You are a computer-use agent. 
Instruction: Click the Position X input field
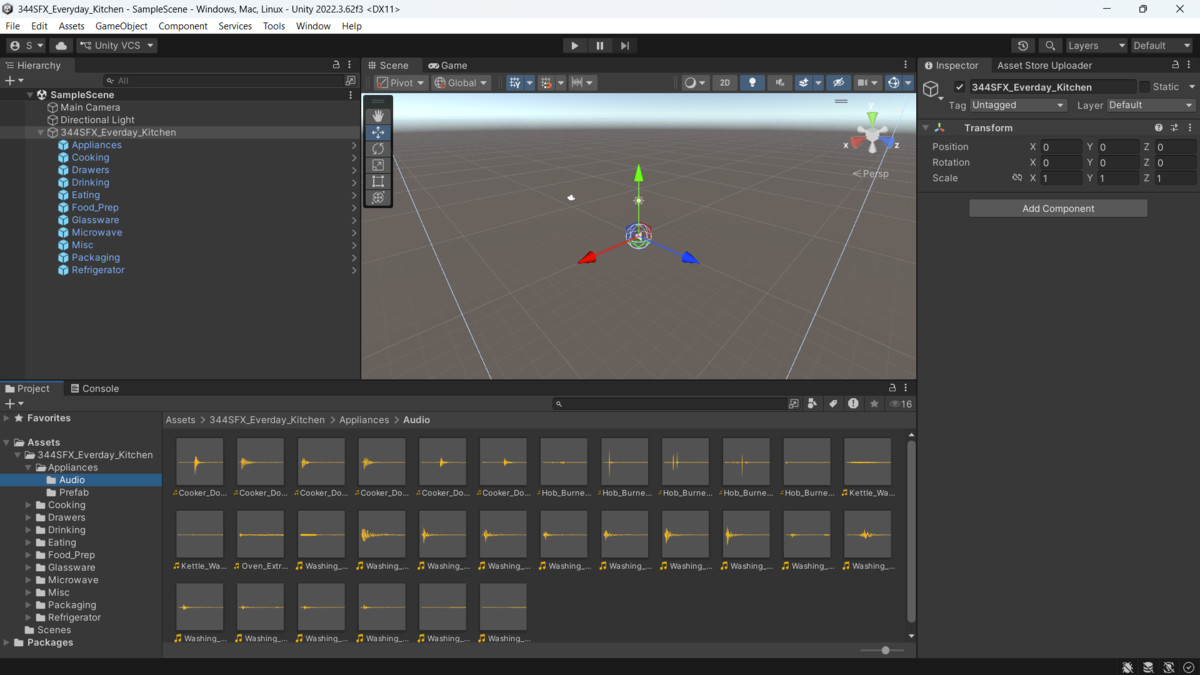tap(1061, 147)
